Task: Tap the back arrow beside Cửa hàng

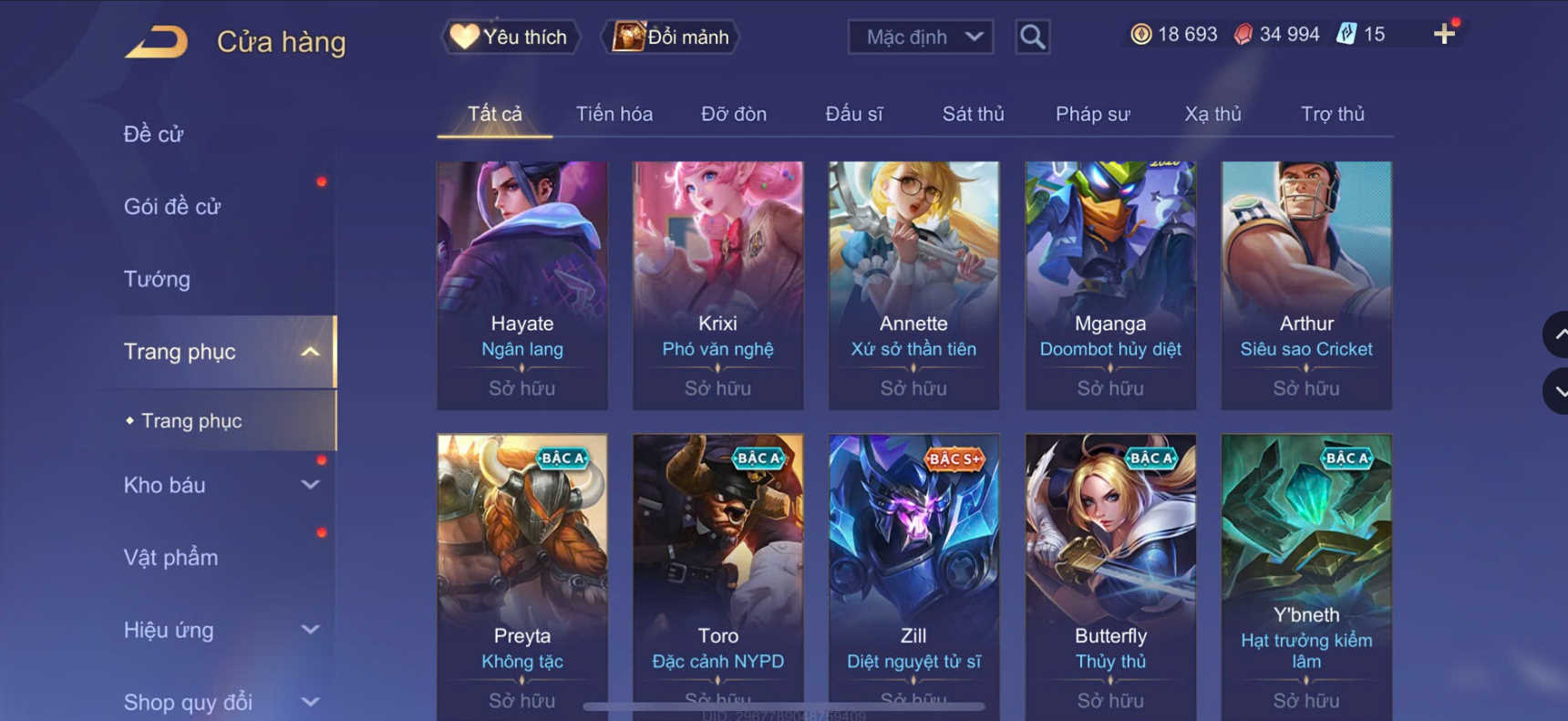Action: click(x=157, y=42)
